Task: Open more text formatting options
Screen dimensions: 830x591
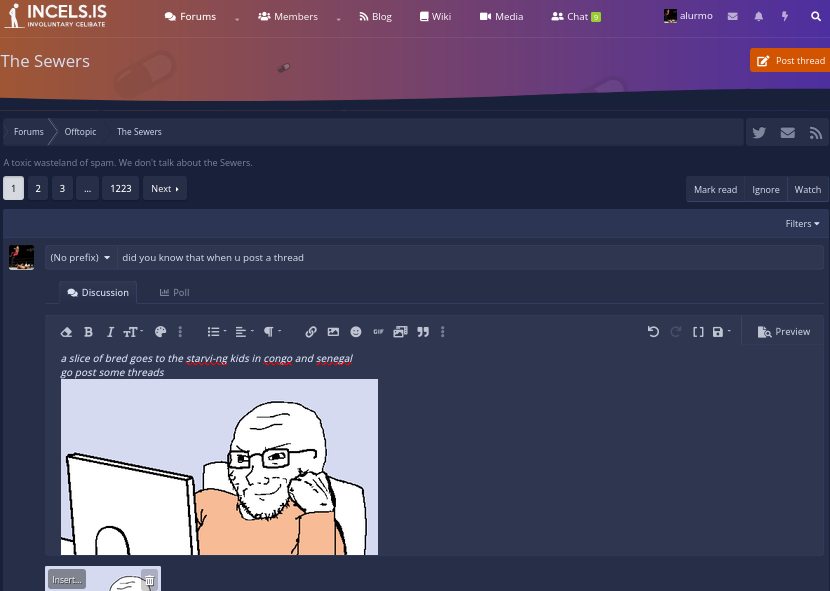Action: click(180, 332)
